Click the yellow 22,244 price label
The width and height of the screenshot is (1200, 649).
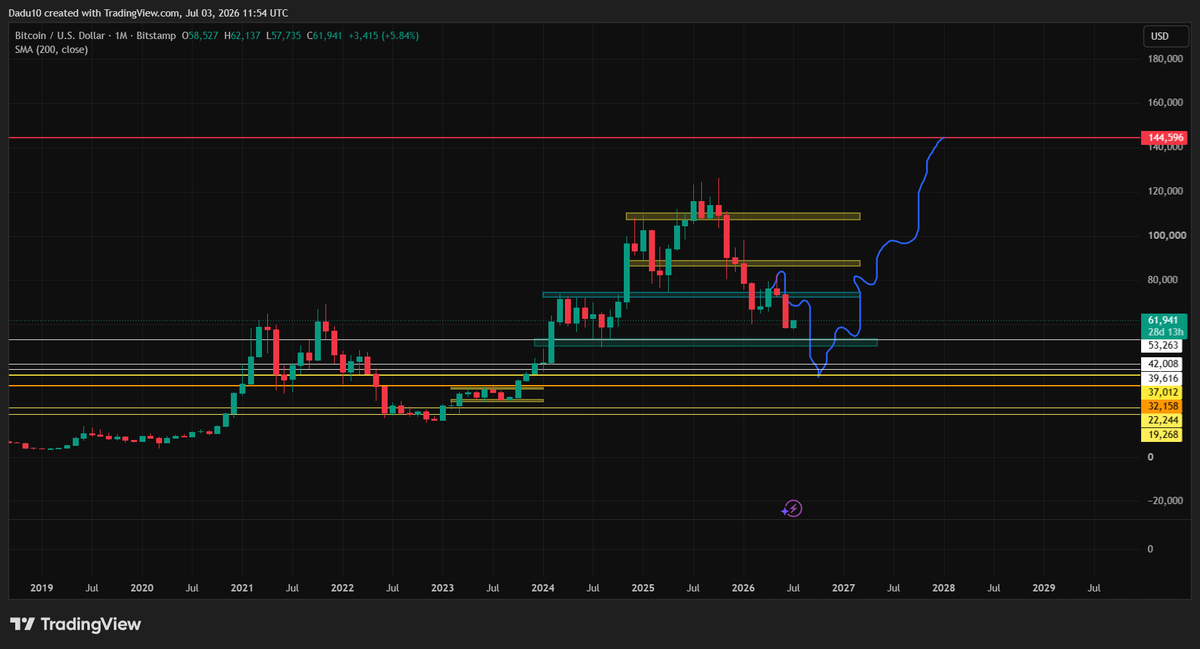point(1160,422)
